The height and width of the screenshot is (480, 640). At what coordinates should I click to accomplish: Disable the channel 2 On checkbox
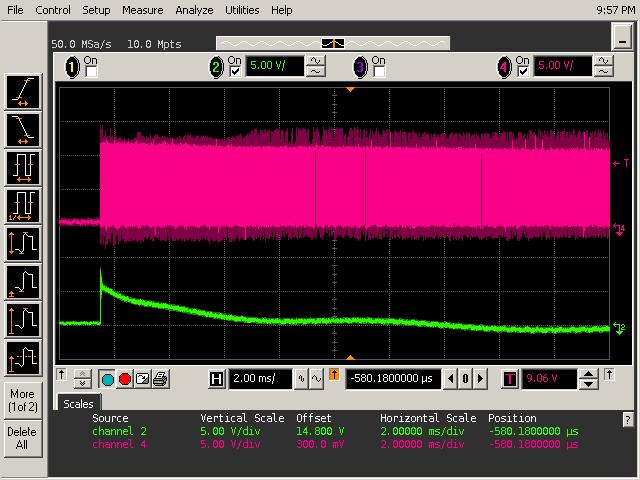pyautogui.click(x=235, y=72)
